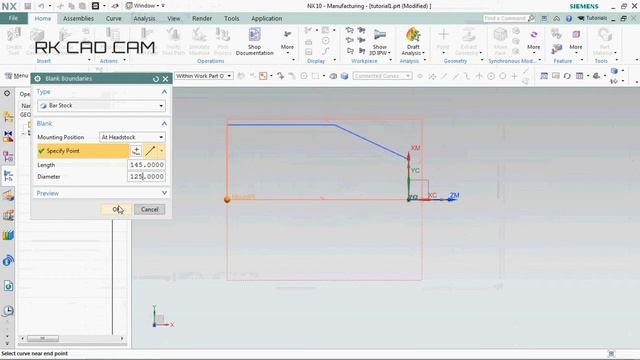Open Assembly Navigator sidebar icon

click(x=8, y=118)
